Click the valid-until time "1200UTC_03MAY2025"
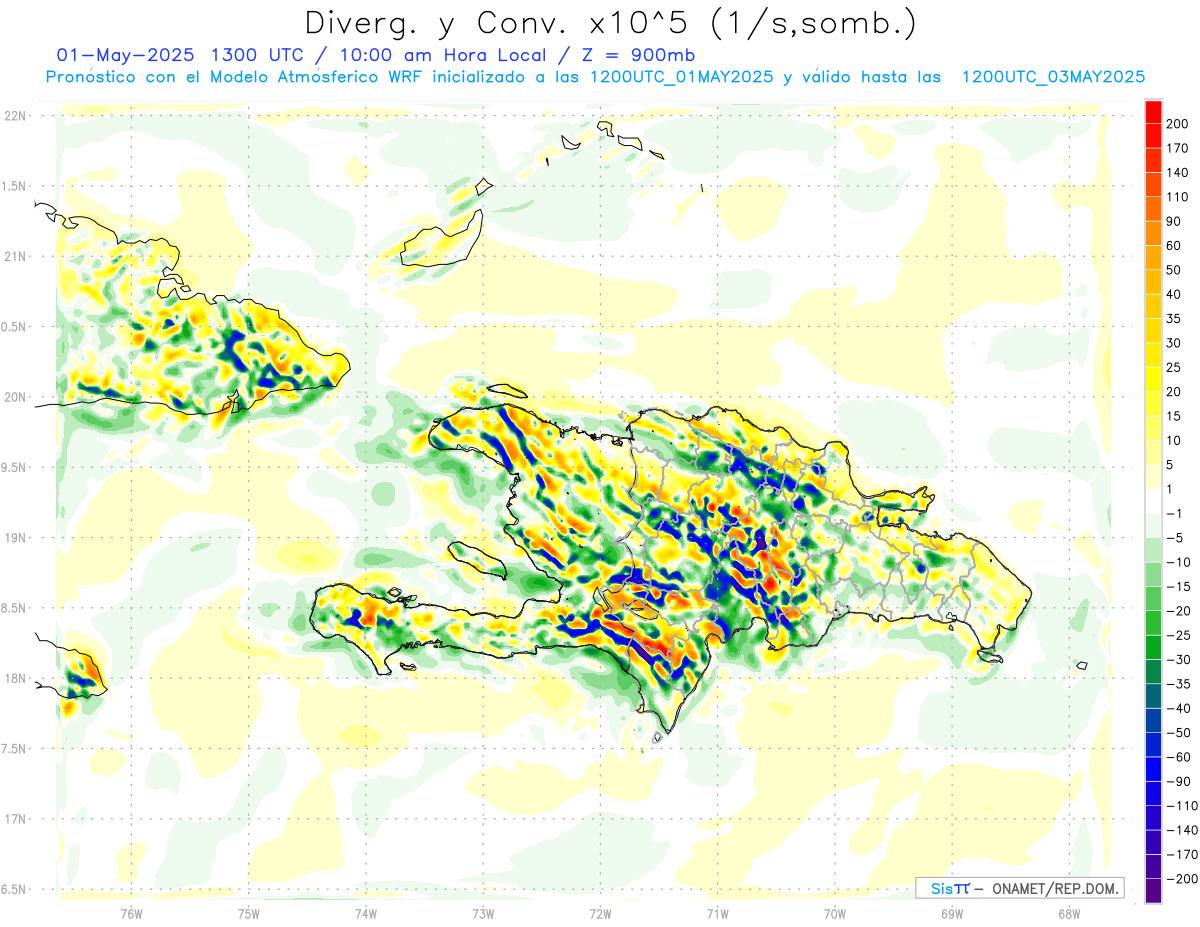This screenshot has width=1200, height=927. [1053, 77]
